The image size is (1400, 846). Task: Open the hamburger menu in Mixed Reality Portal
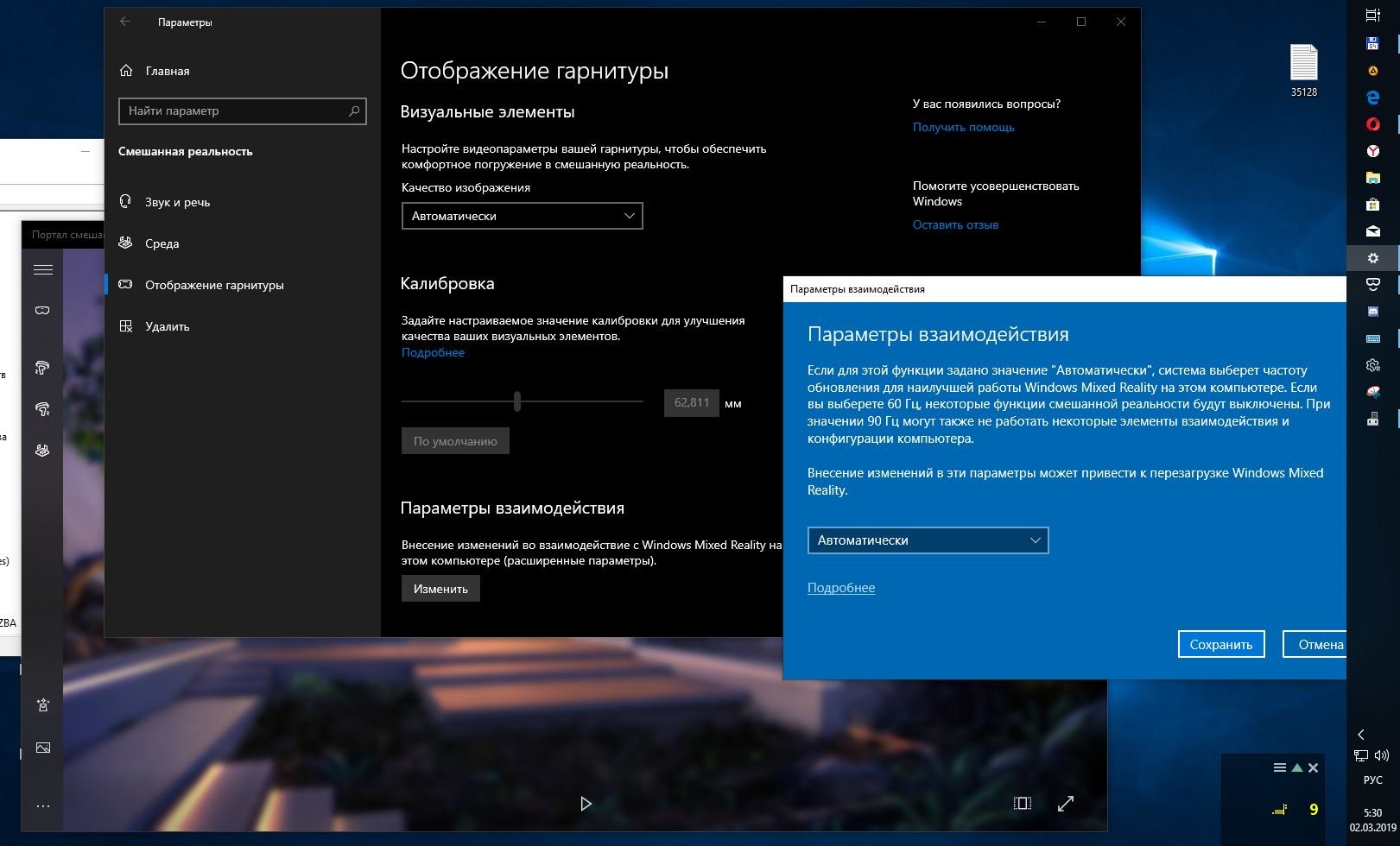coord(42,269)
